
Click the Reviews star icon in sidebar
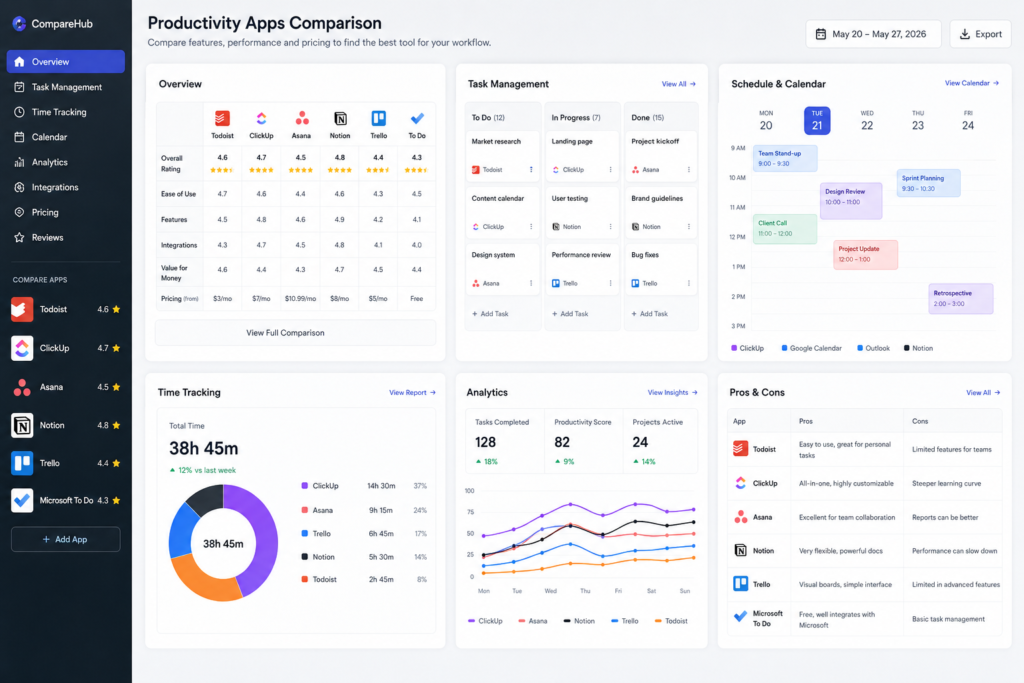(19, 238)
